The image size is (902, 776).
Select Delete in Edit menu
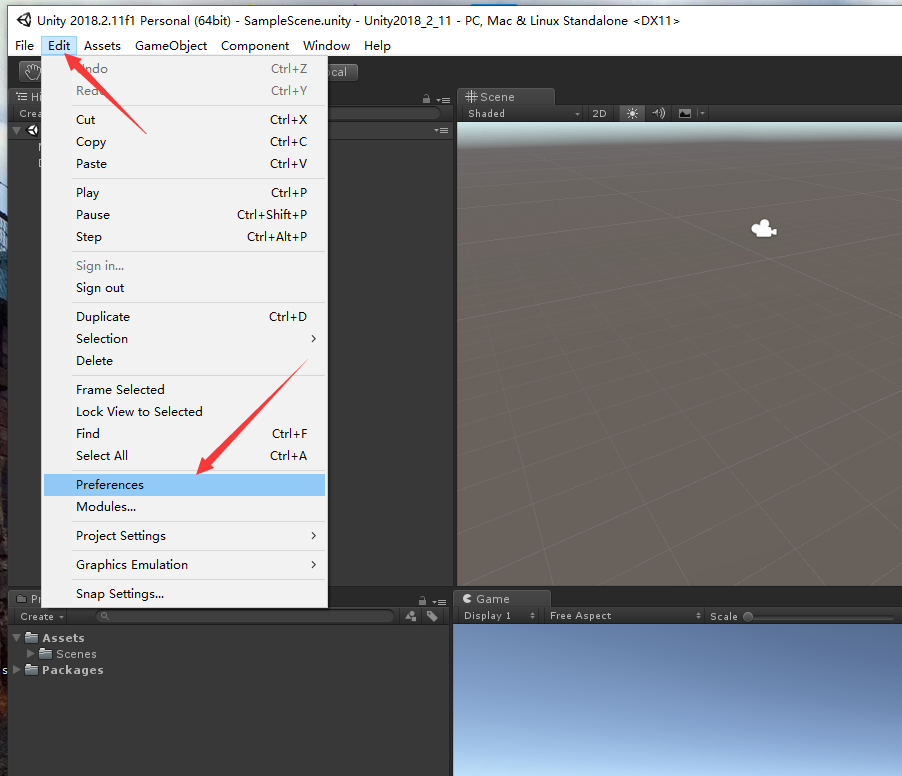pos(185,360)
